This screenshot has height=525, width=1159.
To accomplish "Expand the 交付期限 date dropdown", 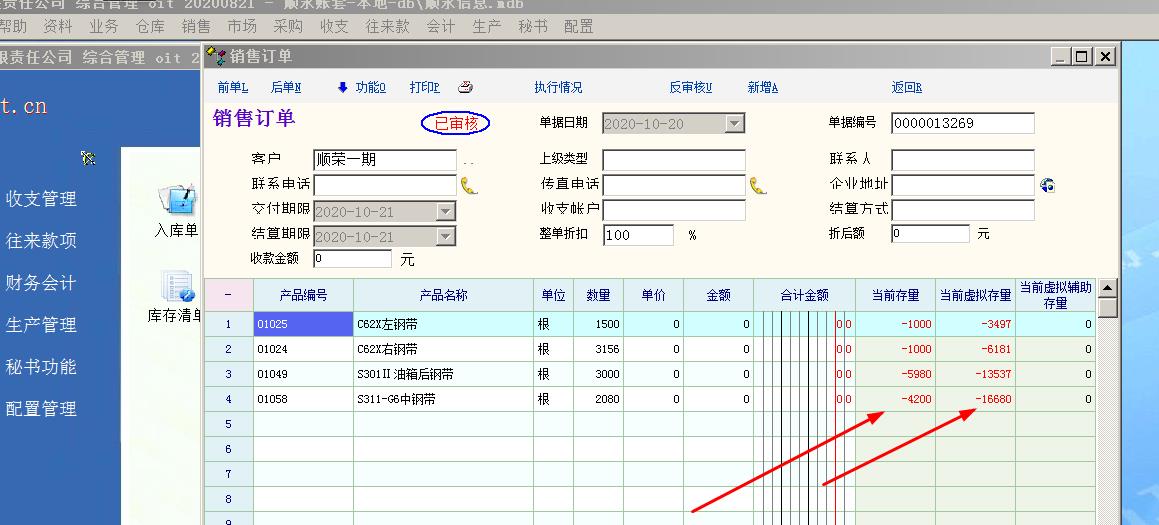I will tap(446, 211).
